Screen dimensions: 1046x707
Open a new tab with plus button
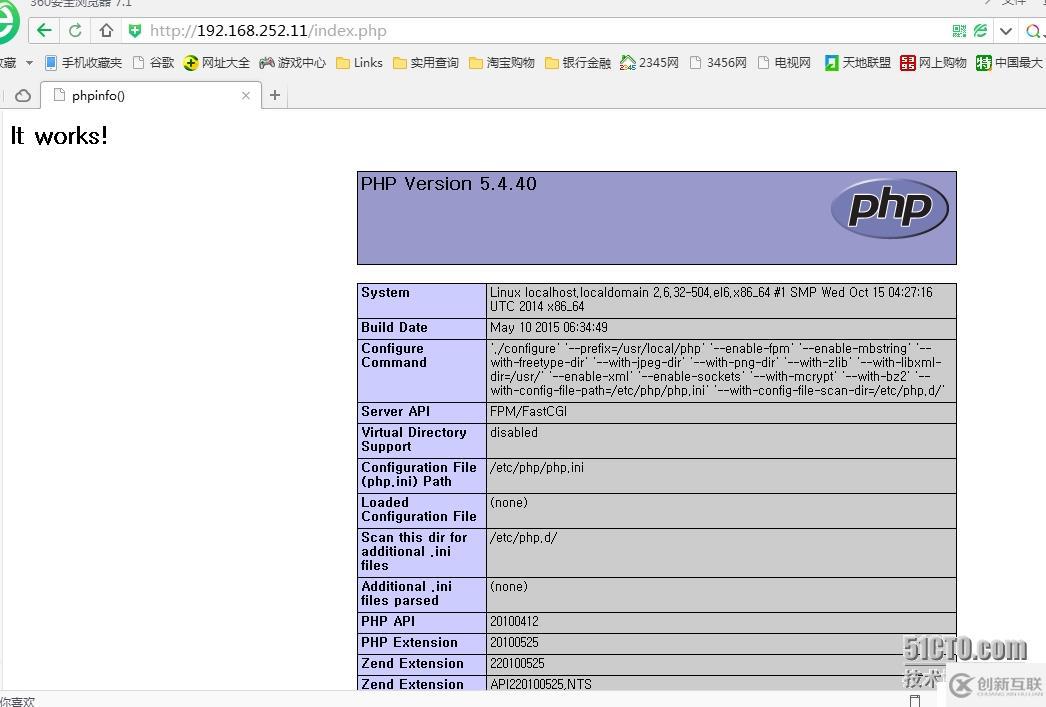(275, 95)
